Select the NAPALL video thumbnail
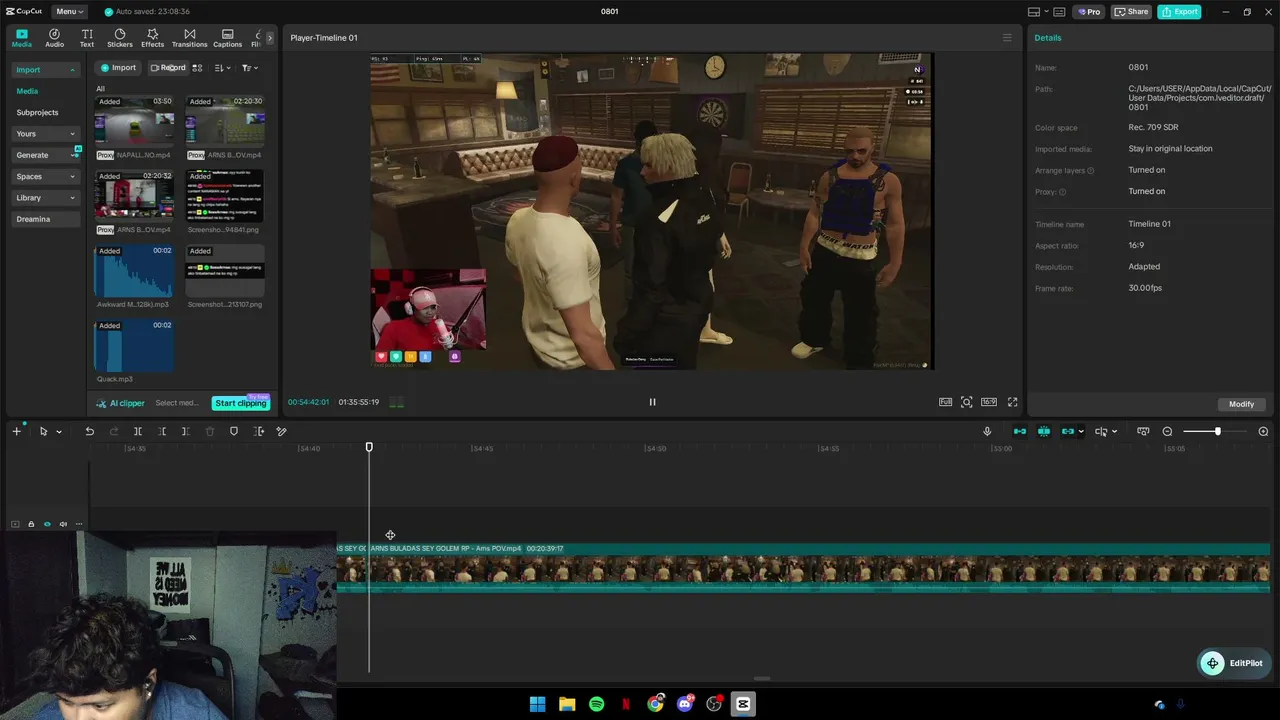The width and height of the screenshot is (1280, 720). (134, 121)
